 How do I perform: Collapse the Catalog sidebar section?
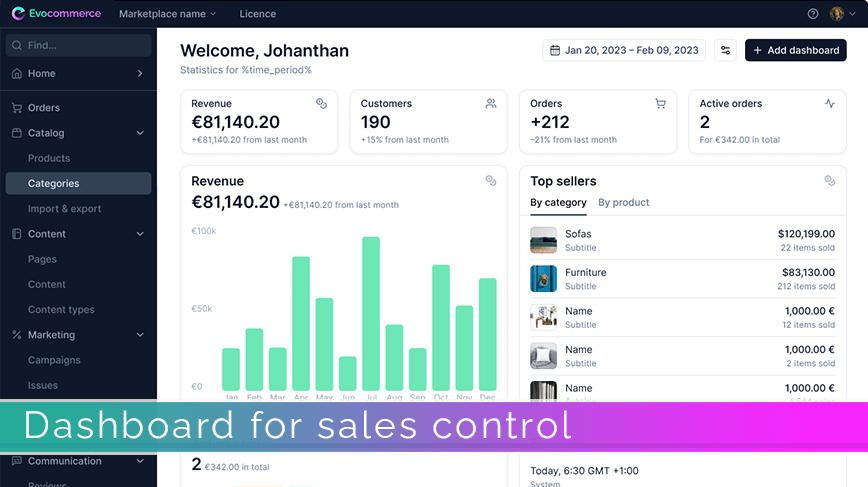point(140,133)
